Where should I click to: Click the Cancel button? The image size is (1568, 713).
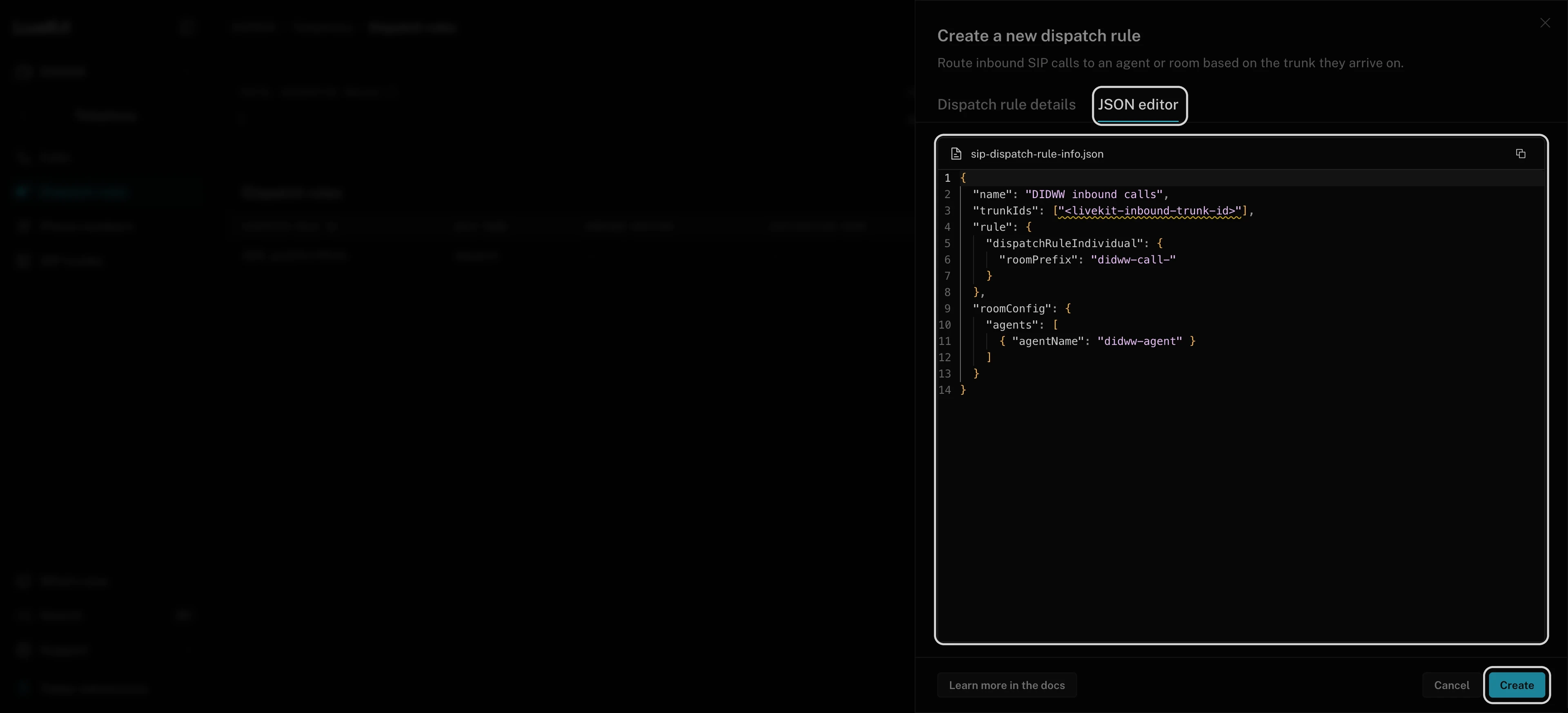1451,684
